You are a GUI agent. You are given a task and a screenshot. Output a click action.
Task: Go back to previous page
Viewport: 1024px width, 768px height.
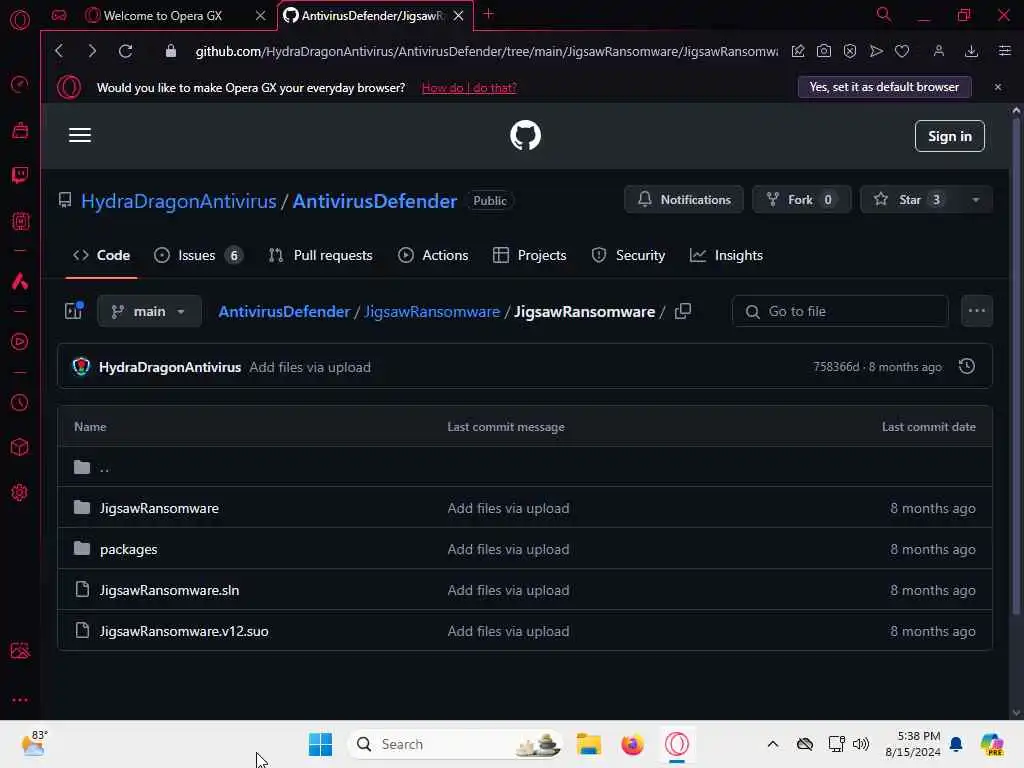pyautogui.click(x=59, y=51)
